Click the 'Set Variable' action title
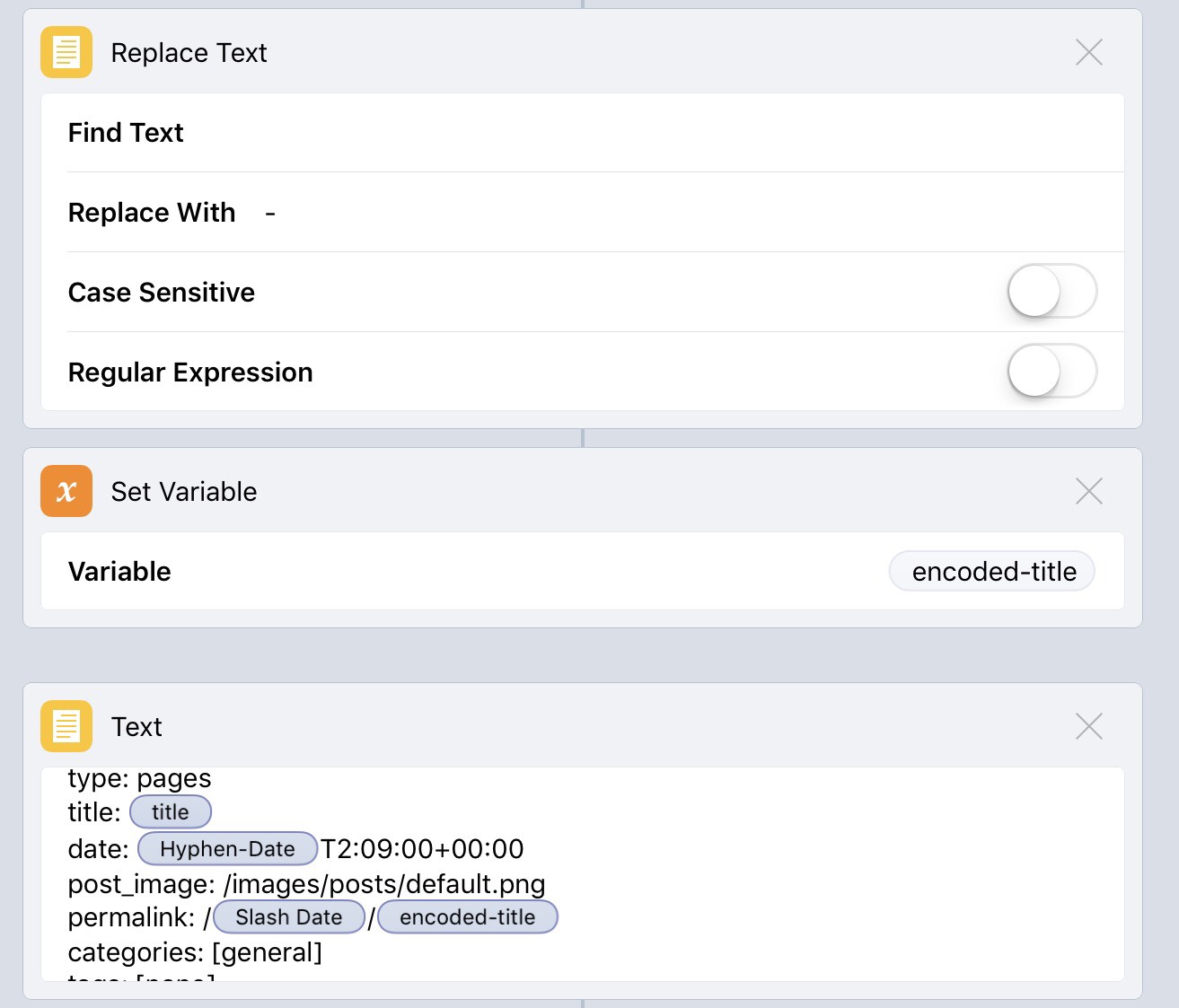 click(184, 492)
